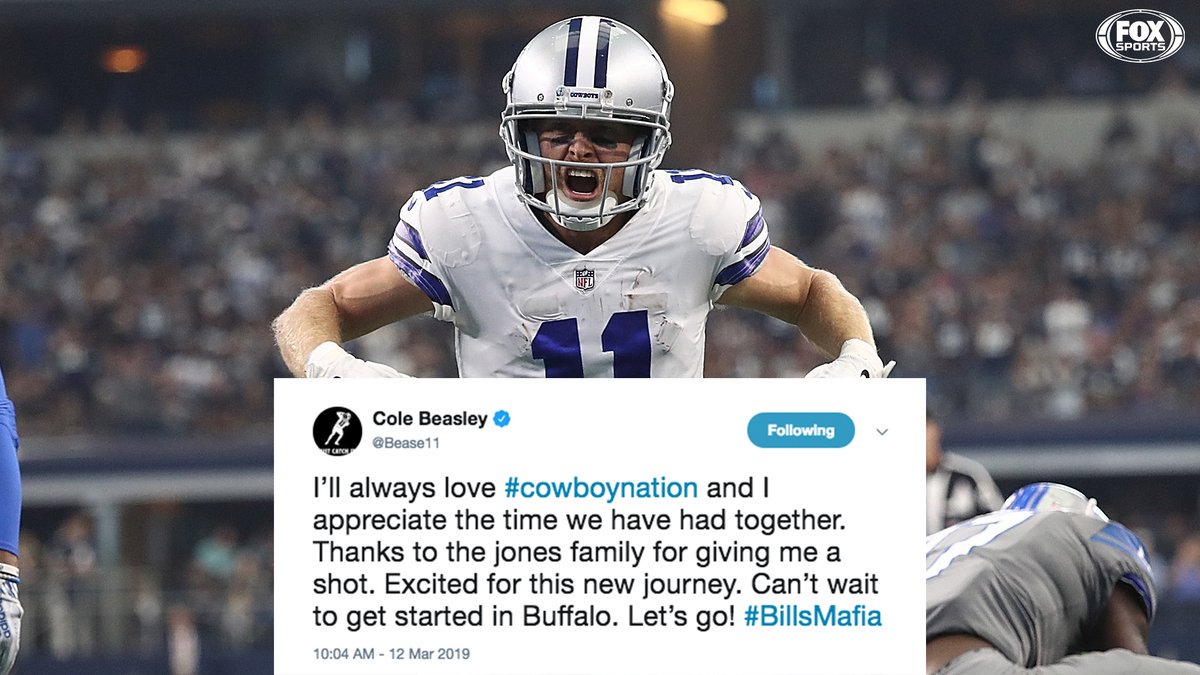Open the #cowboynation hashtag
This screenshot has width=1200, height=675.
tap(601, 488)
